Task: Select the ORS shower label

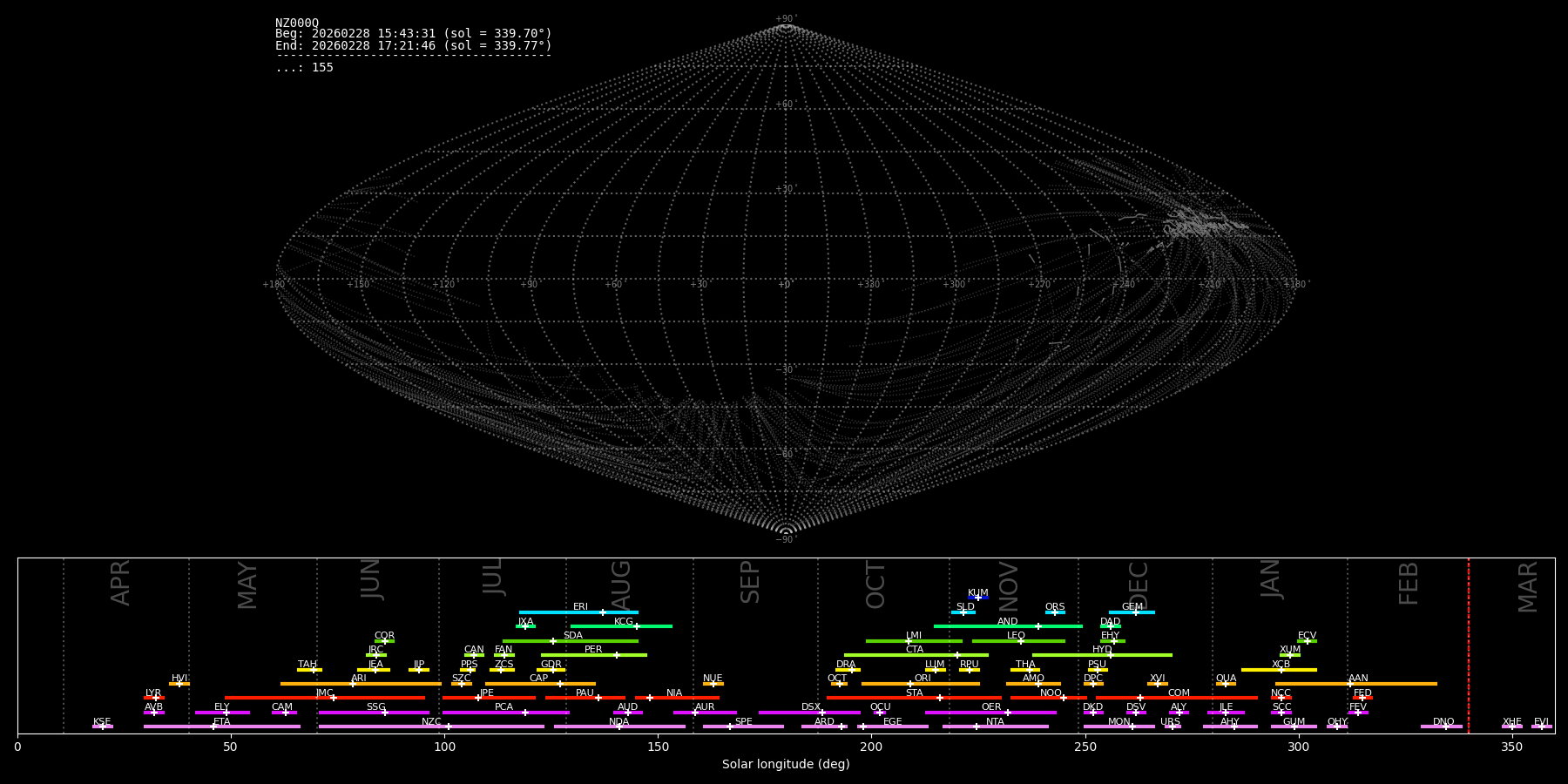Action: point(1055,607)
